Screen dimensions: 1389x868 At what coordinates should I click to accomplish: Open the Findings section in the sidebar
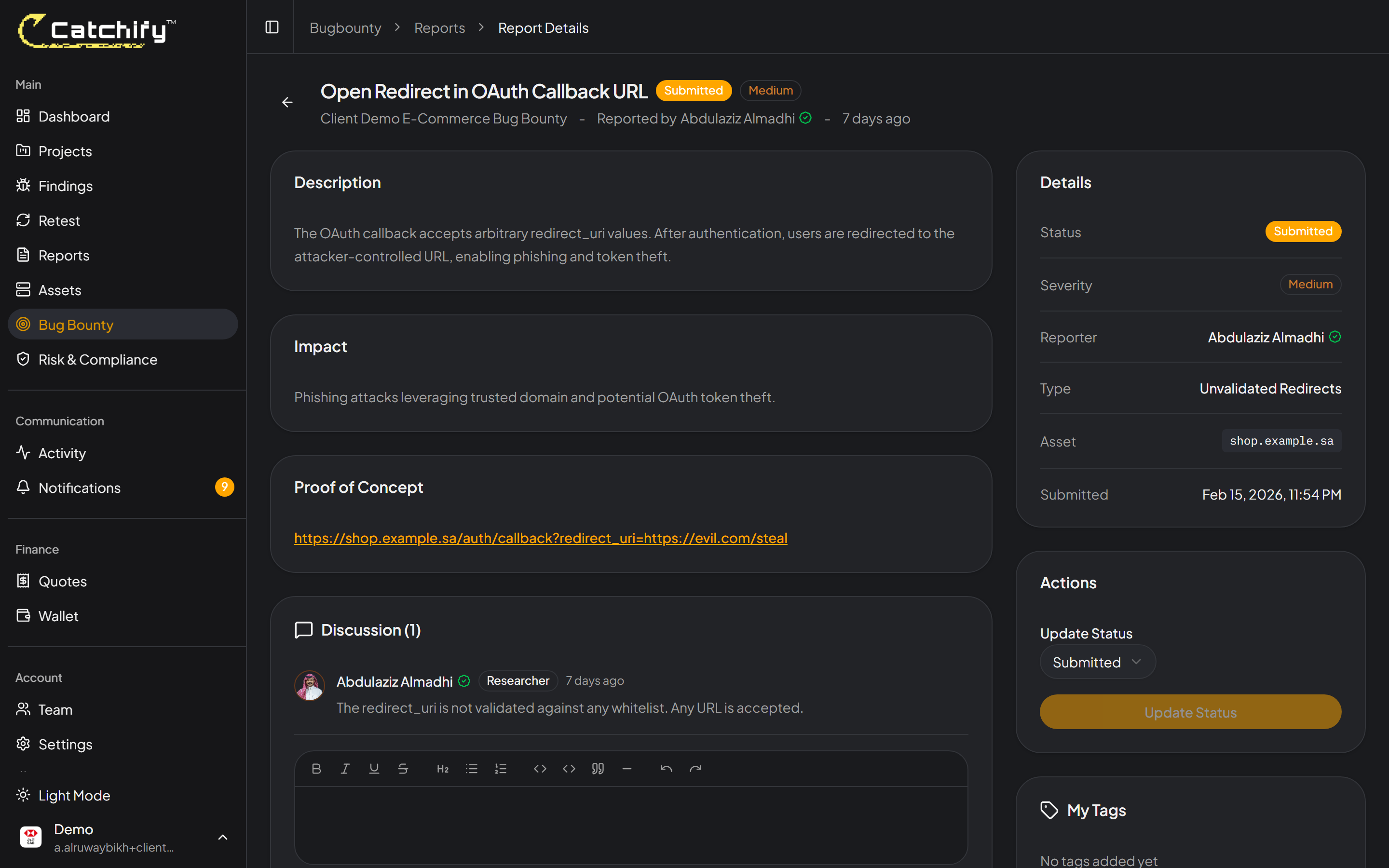[65, 186]
